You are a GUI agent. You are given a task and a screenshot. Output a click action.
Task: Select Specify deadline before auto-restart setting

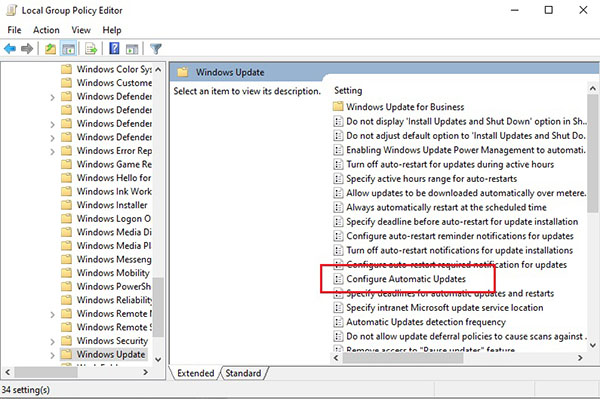click(456, 221)
